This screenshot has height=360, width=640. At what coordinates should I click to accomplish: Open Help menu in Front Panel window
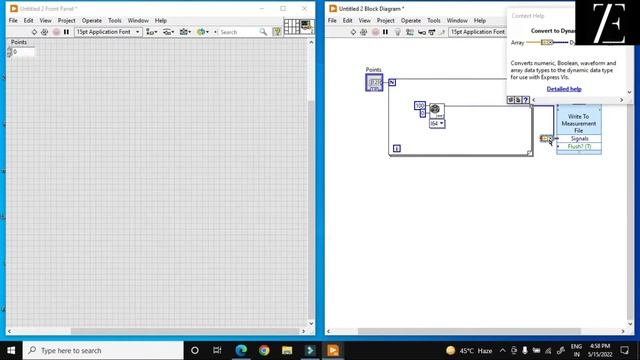click(160, 20)
